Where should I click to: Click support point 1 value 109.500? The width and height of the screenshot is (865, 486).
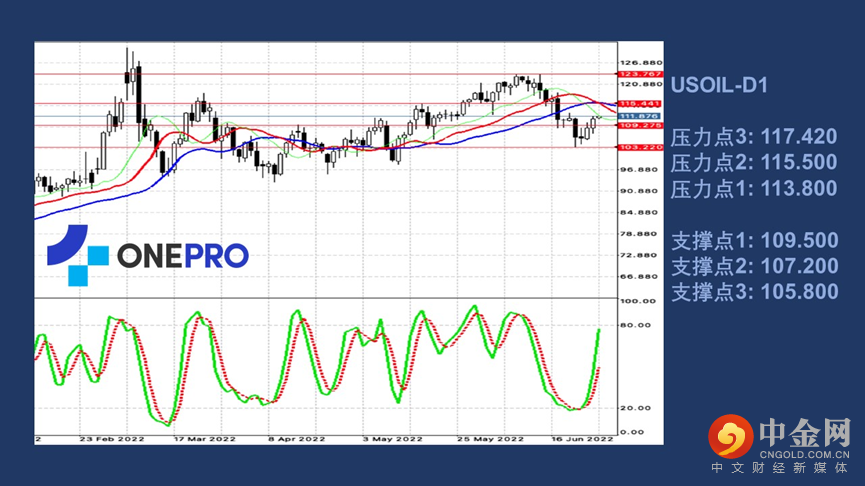click(x=799, y=241)
